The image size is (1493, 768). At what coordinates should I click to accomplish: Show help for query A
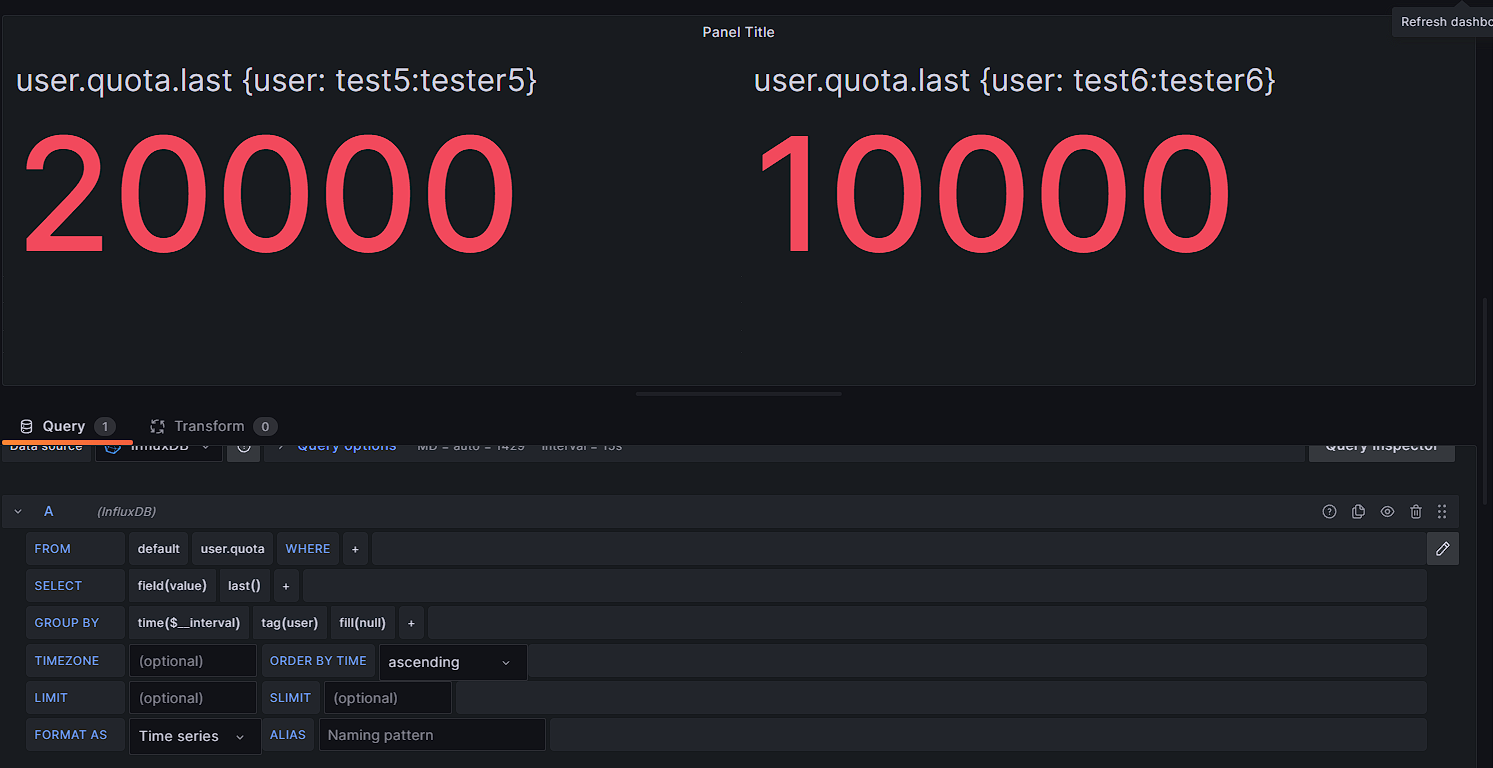[1329, 512]
